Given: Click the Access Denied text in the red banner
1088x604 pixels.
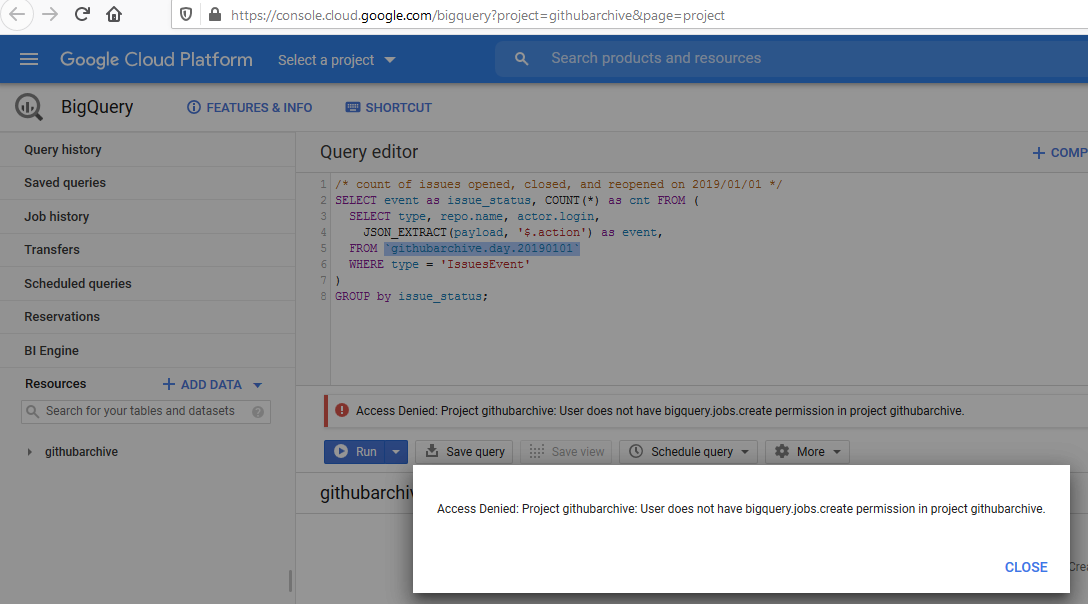Looking at the screenshot, I should pyautogui.click(x=660, y=411).
